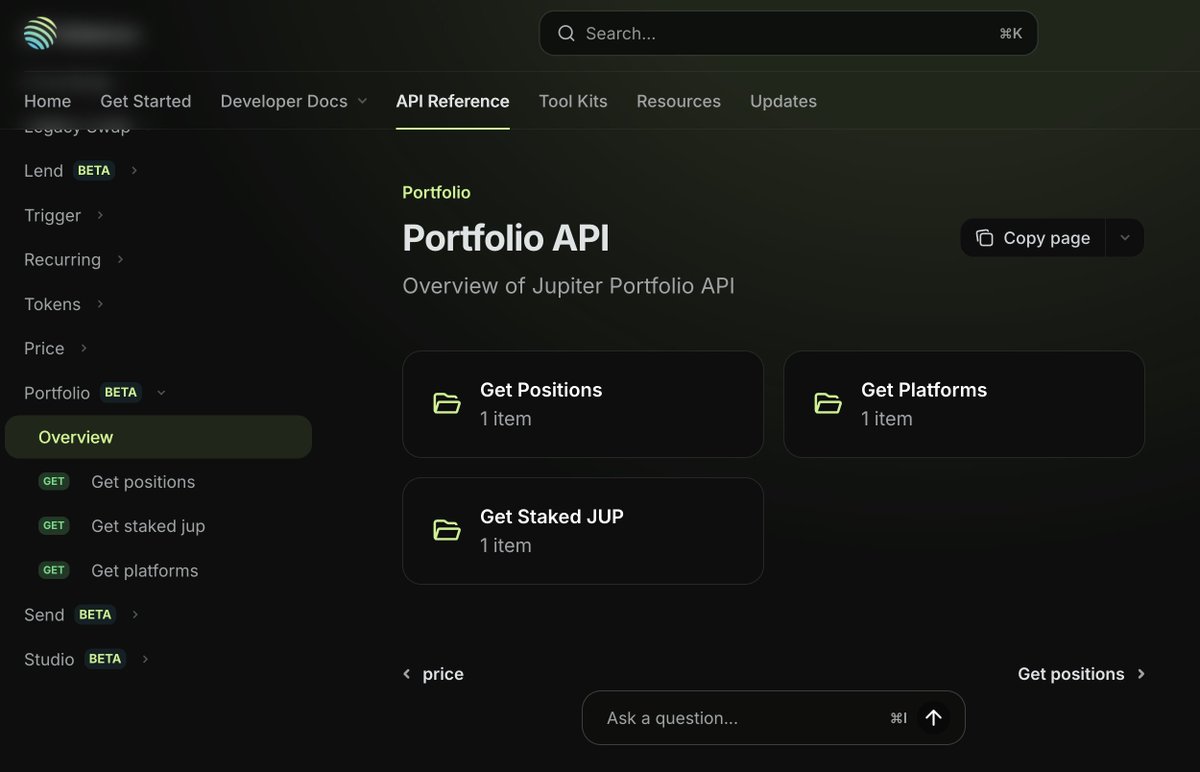The height and width of the screenshot is (772, 1200).
Task: Open the Copy page dropdown arrow
Action: pos(1125,238)
